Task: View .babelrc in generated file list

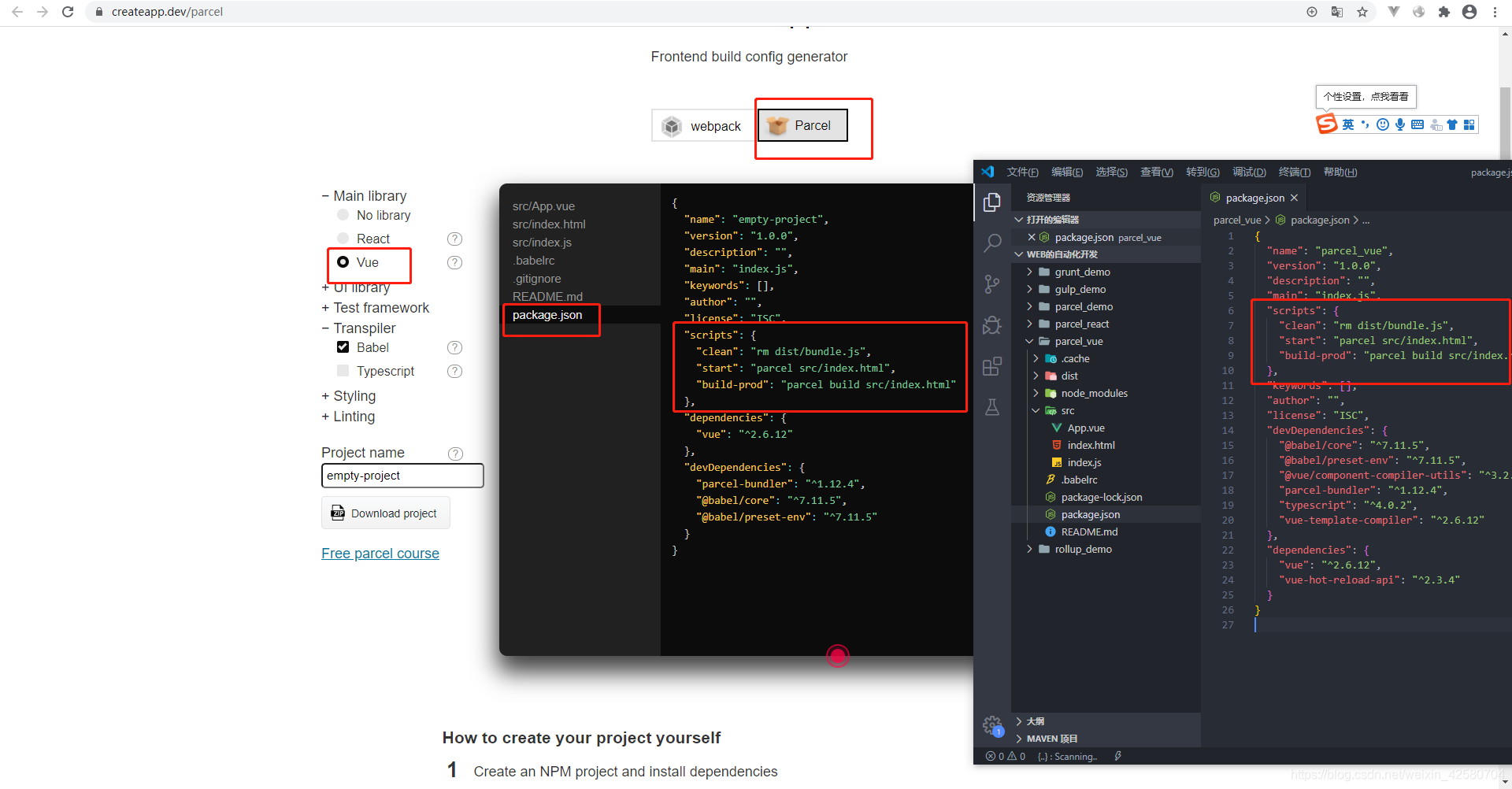Action: [x=533, y=261]
